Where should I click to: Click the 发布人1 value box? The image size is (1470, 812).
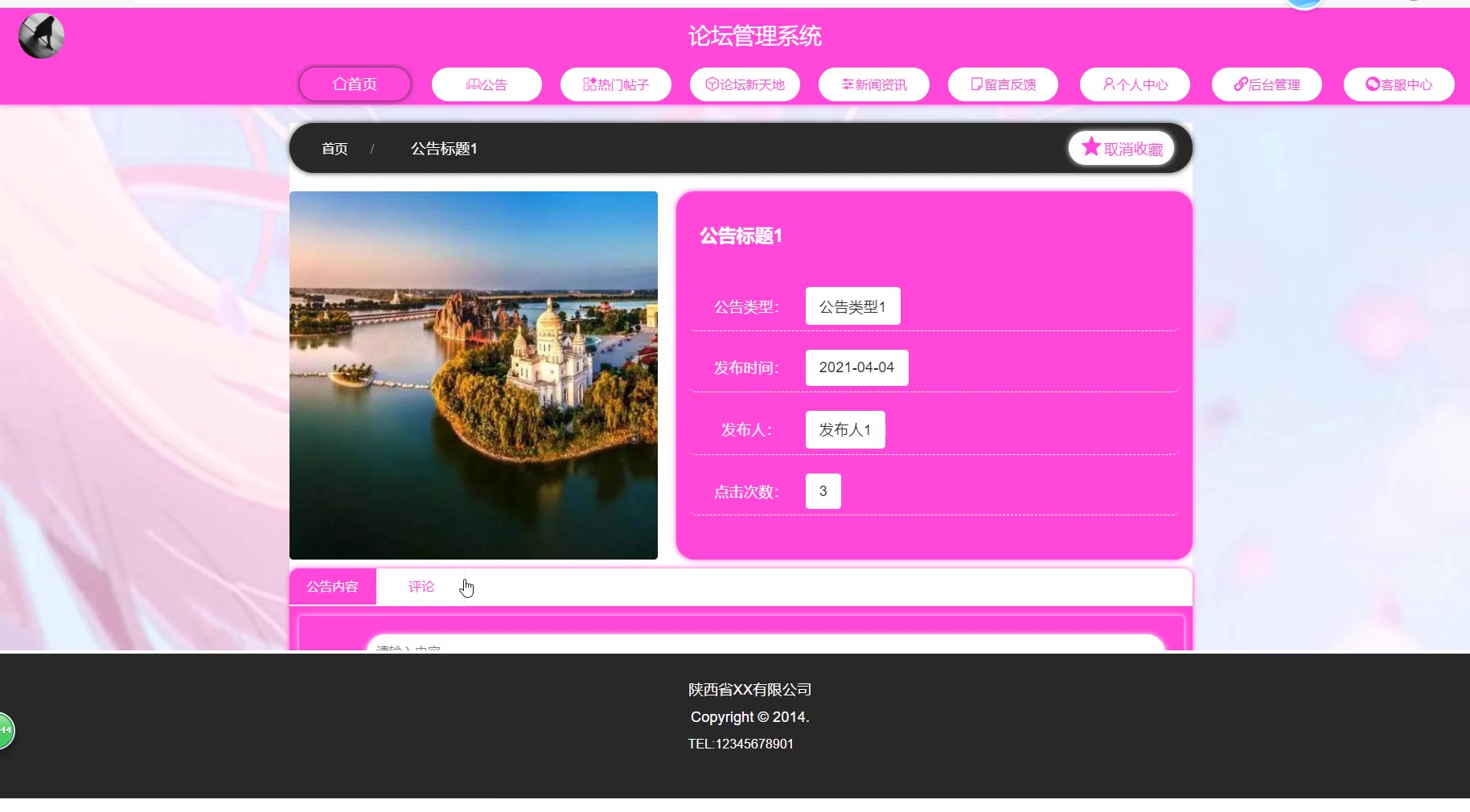pos(845,429)
